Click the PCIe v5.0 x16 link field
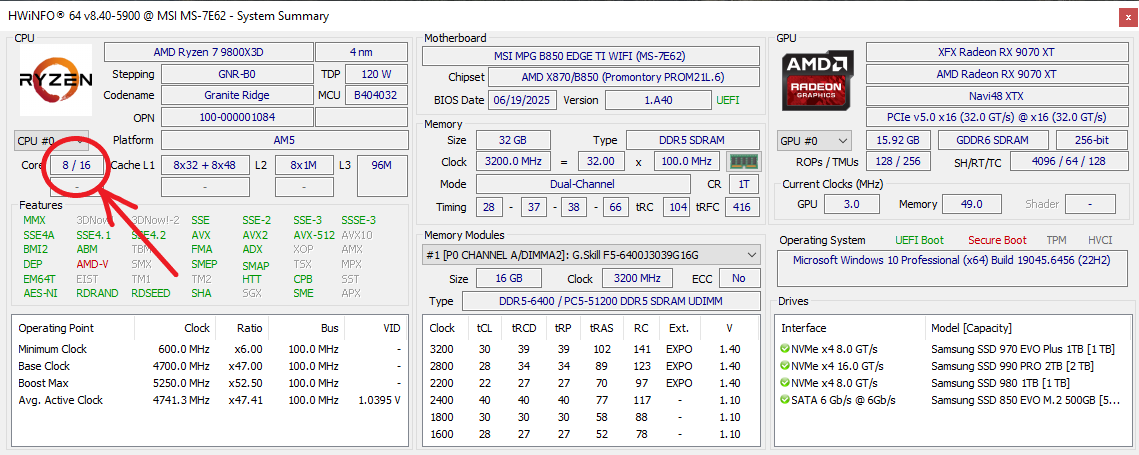This screenshot has width=1139, height=455. 996,117
